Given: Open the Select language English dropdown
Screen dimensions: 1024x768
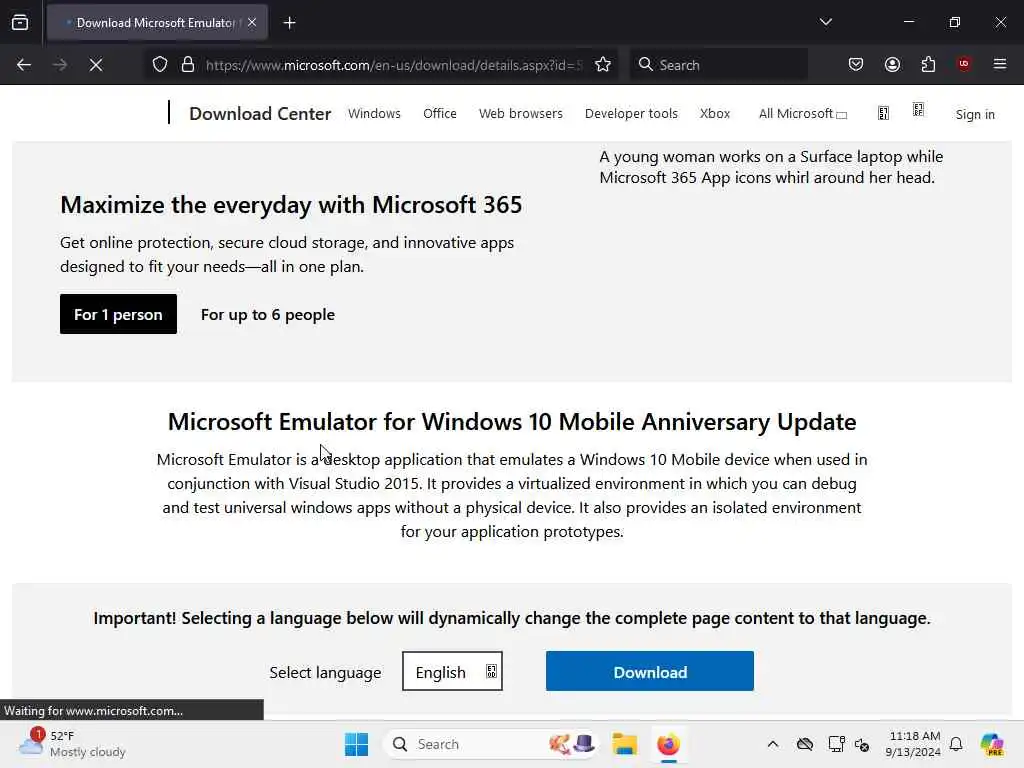Looking at the screenshot, I should click(x=452, y=671).
